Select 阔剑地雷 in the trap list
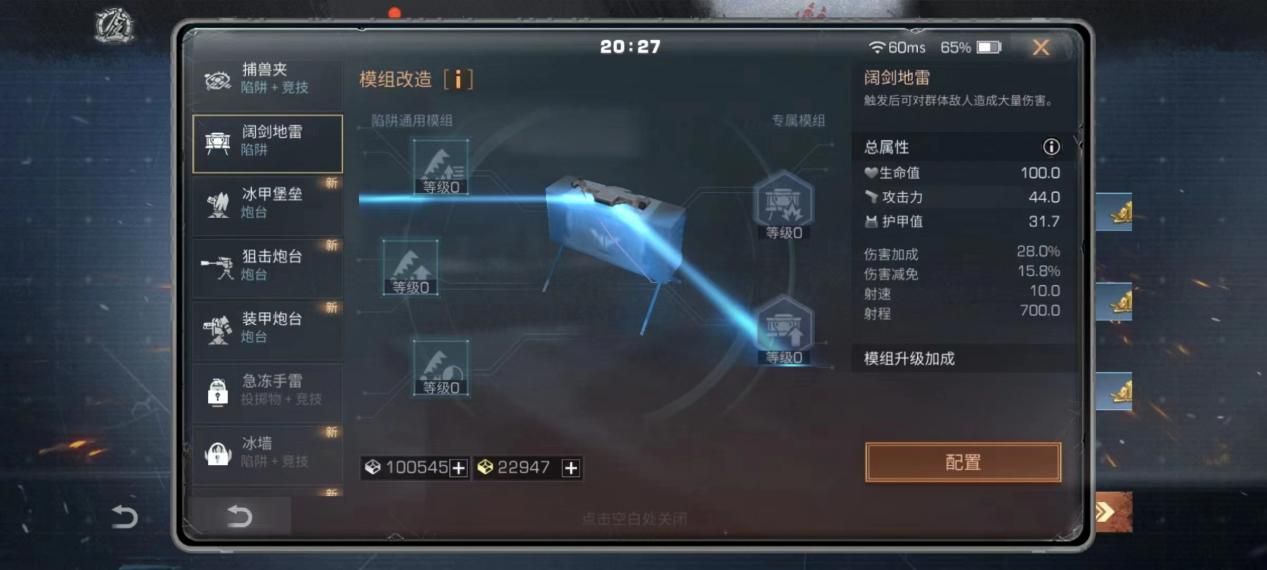This screenshot has height=570, width=1267. coord(267,143)
